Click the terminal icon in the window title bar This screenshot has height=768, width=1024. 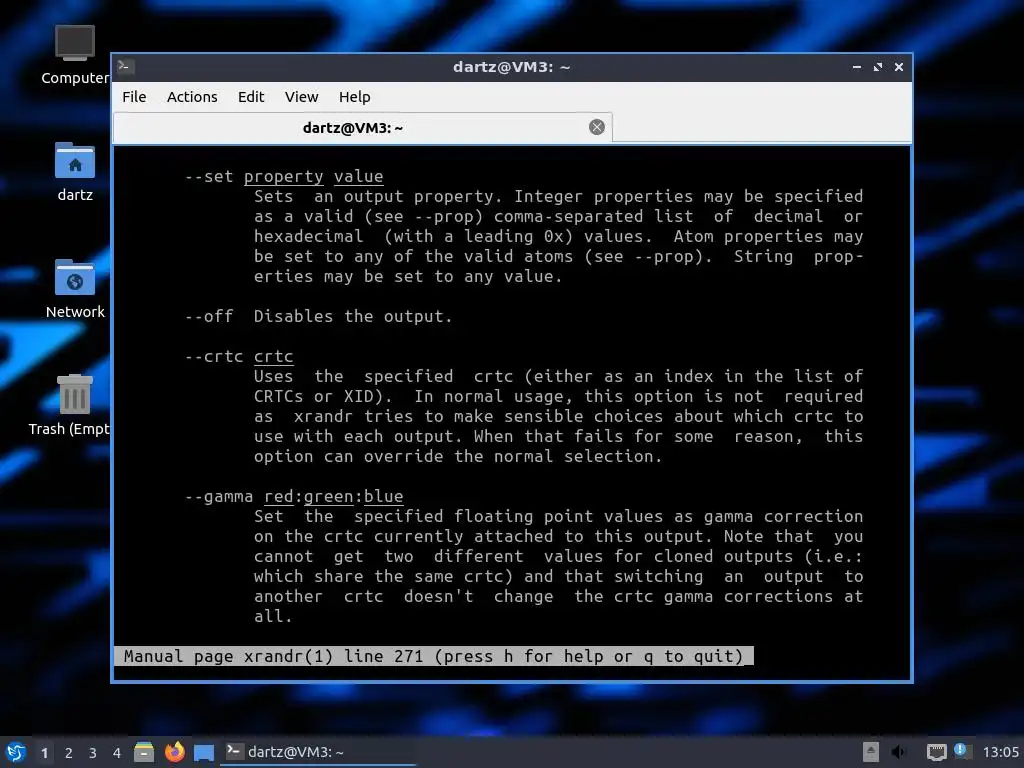pos(125,67)
